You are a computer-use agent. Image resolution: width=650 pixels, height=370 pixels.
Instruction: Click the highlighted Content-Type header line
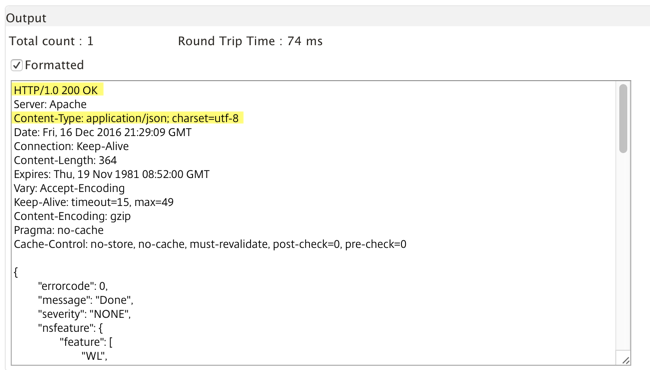126,118
